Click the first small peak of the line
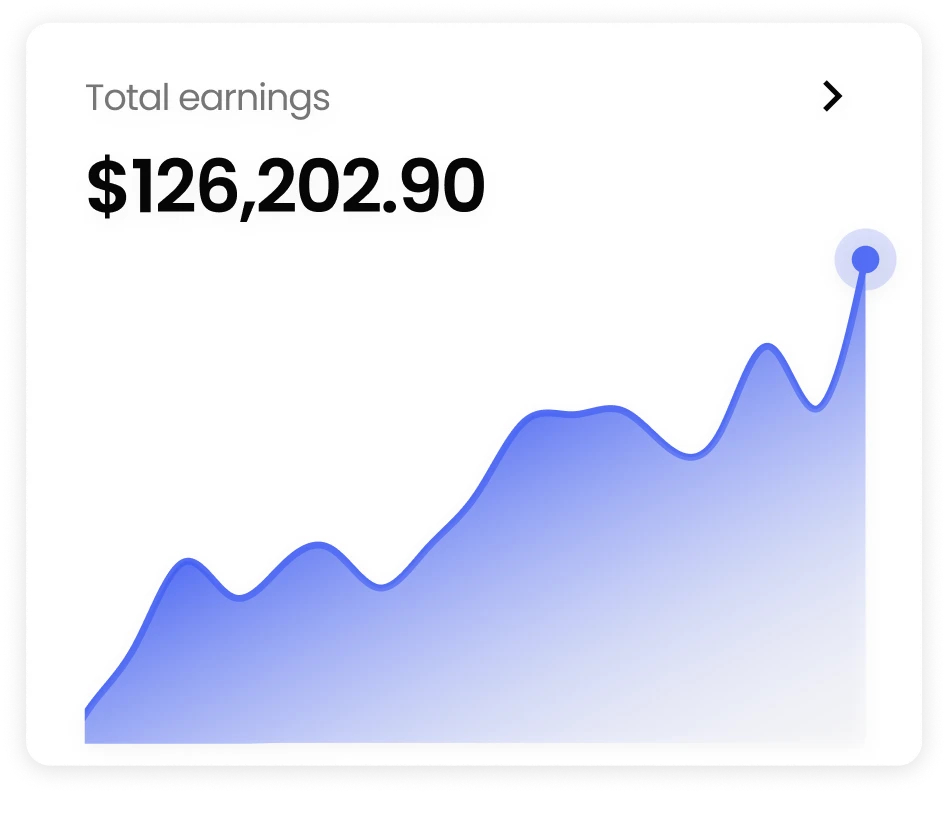Screen dimensions: 949x815 188,562
